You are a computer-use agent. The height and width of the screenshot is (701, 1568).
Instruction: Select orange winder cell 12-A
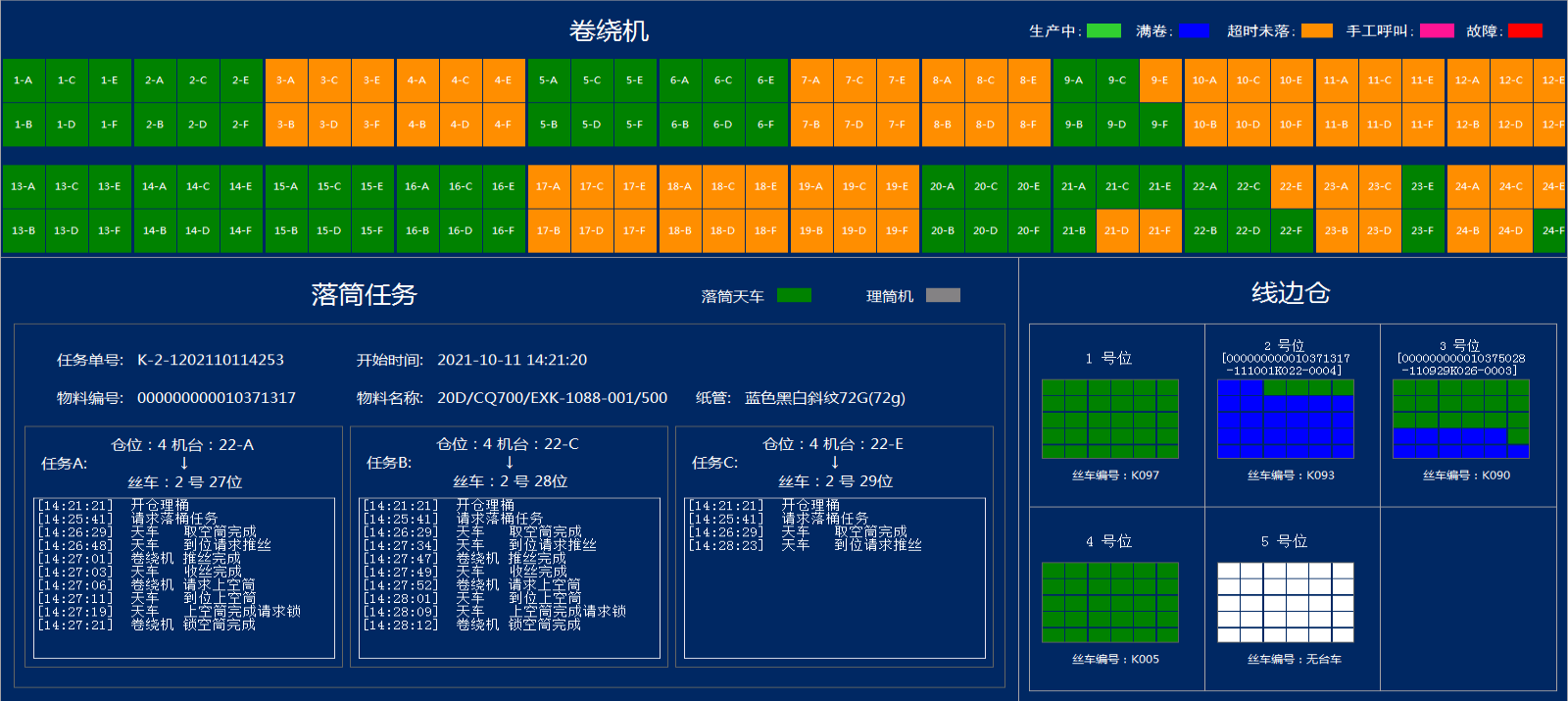pos(1468,80)
